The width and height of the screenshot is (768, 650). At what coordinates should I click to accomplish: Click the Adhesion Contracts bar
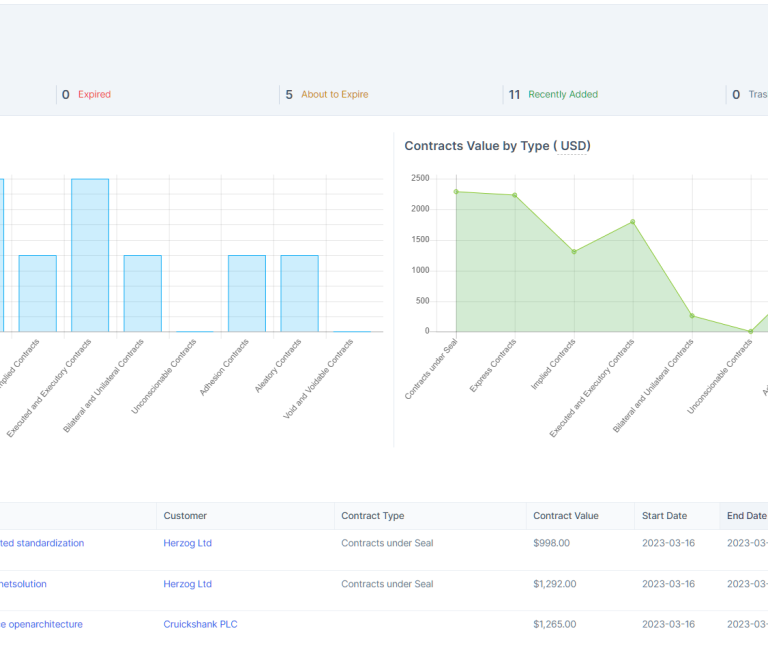click(247, 293)
